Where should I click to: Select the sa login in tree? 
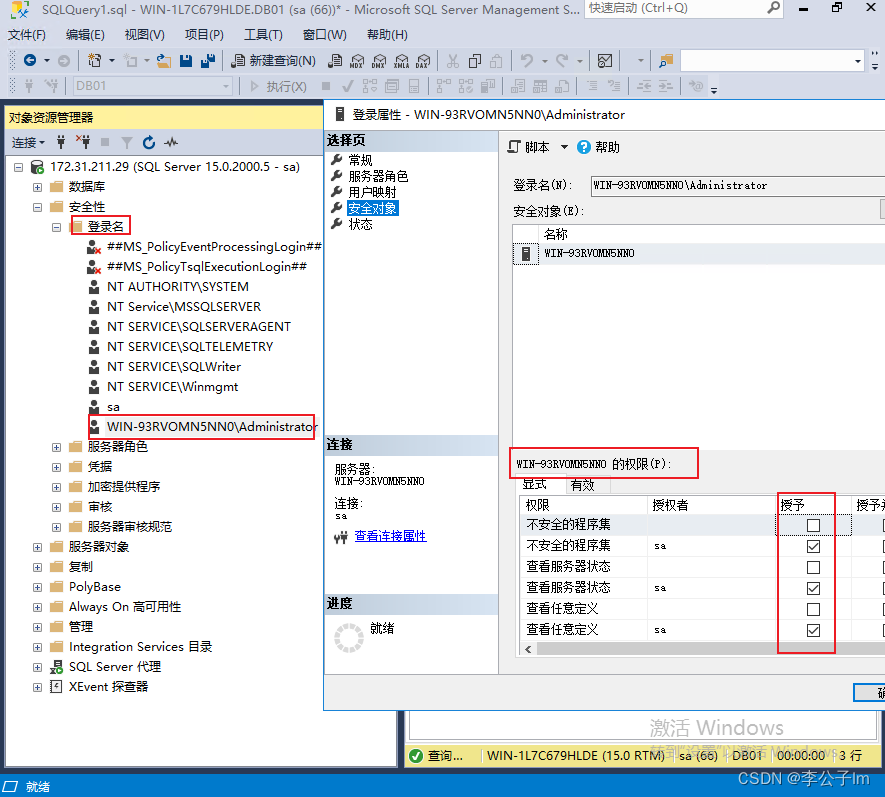click(113, 407)
